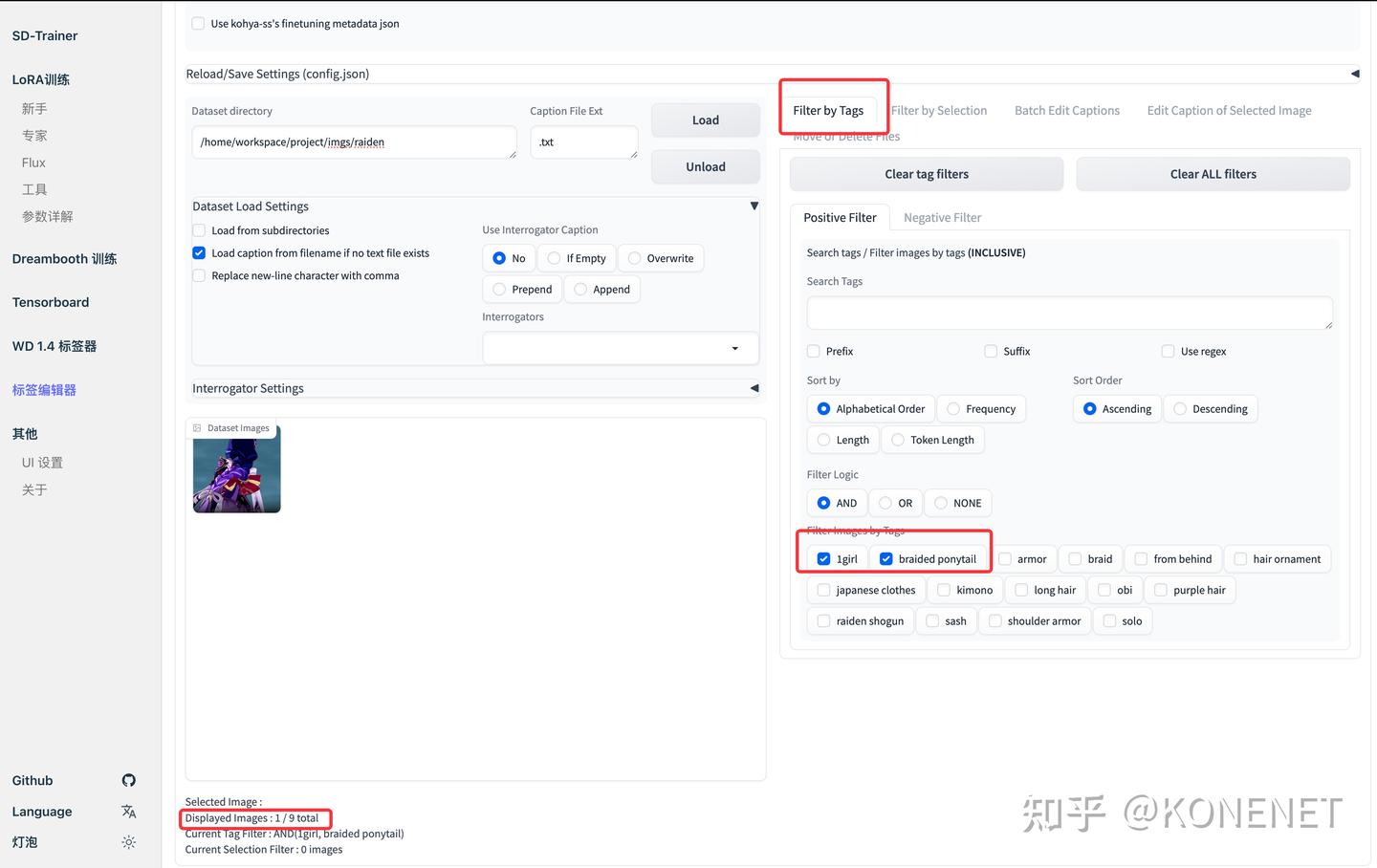
Task: Open language switcher via the 文A icon
Action: point(129,811)
